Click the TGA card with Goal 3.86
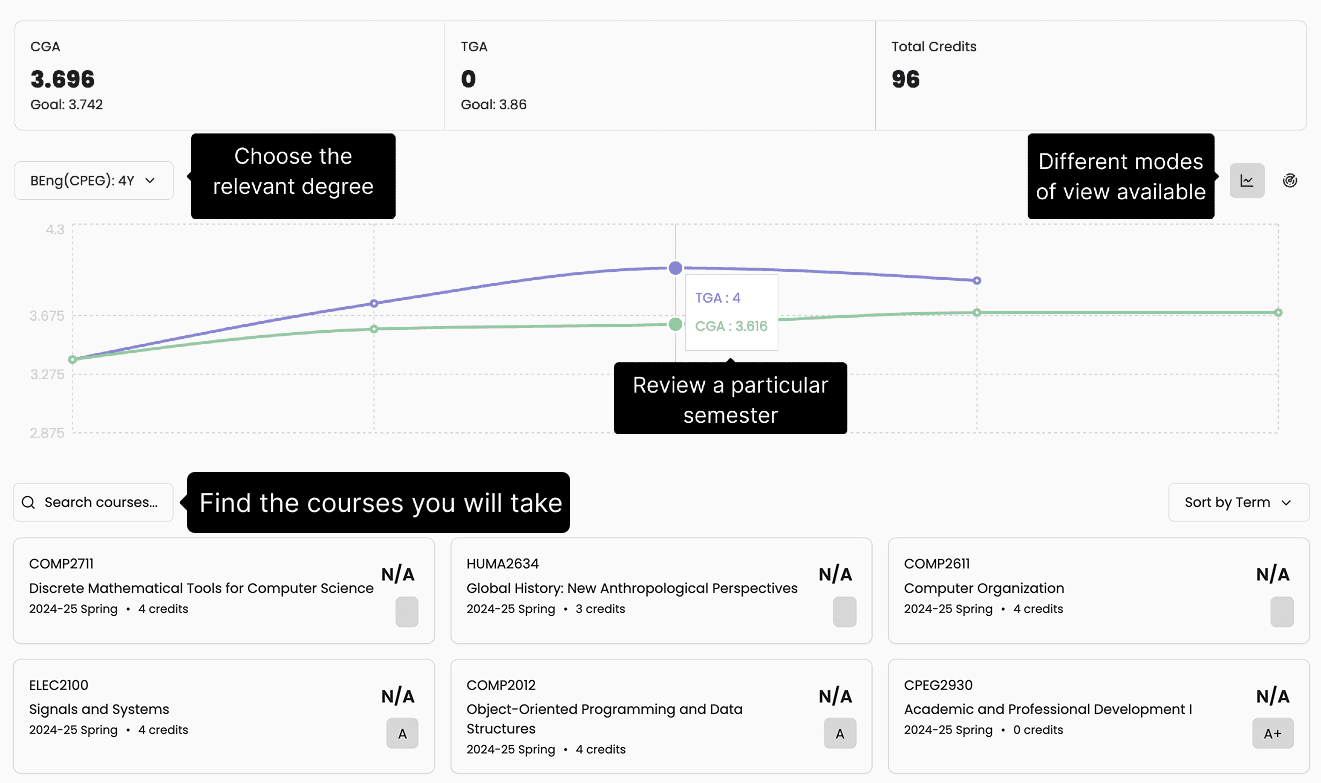 coord(660,75)
